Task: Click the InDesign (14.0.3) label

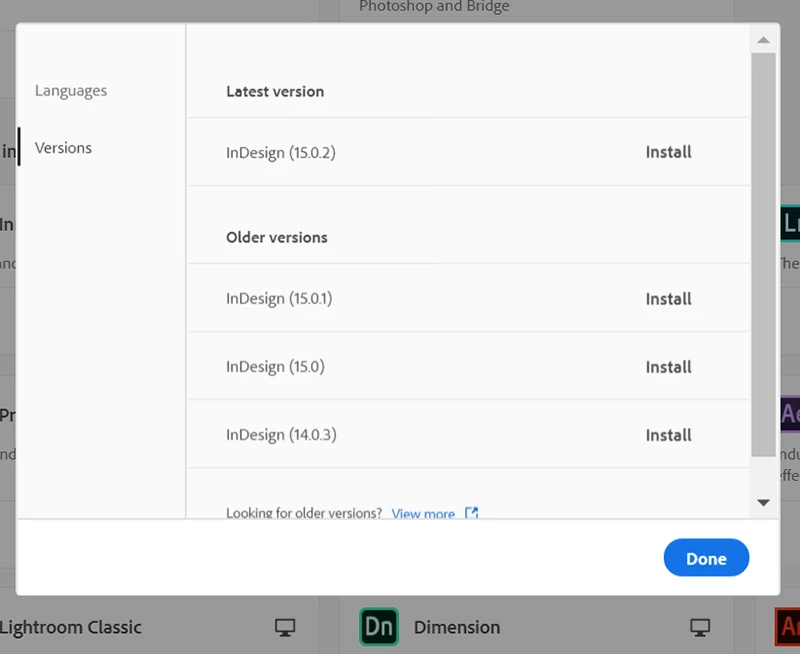Action: pyautogui.click(x=281, y=435)
